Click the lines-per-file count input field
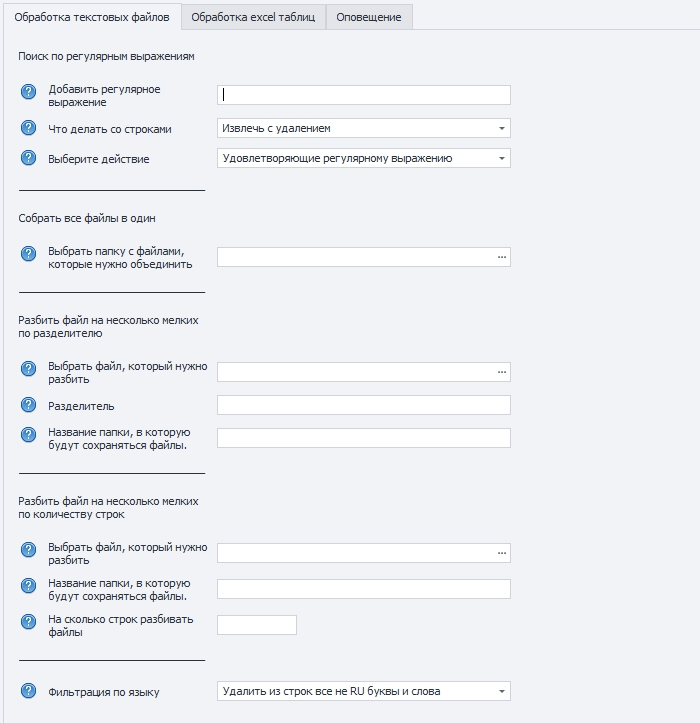Screen dimensions: 700x723 (257, 625)
